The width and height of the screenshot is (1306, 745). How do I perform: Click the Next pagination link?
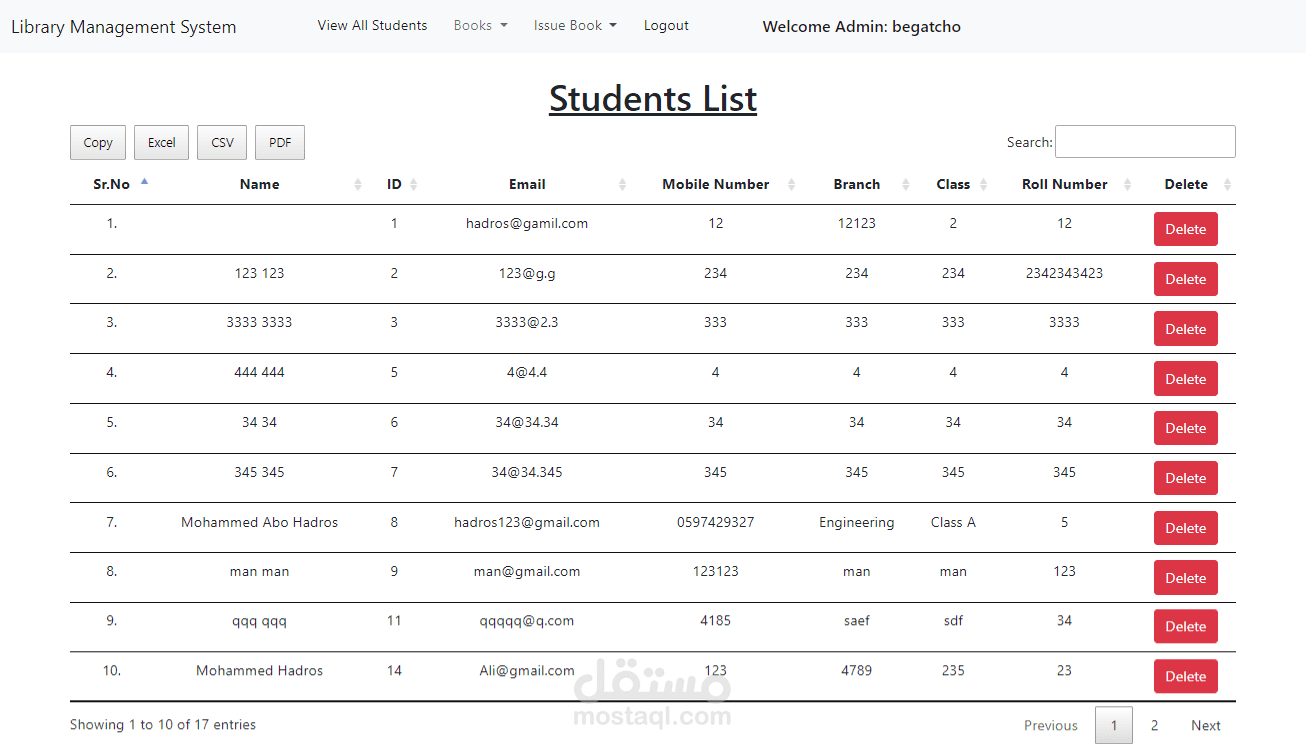(x=1205, y=726)
